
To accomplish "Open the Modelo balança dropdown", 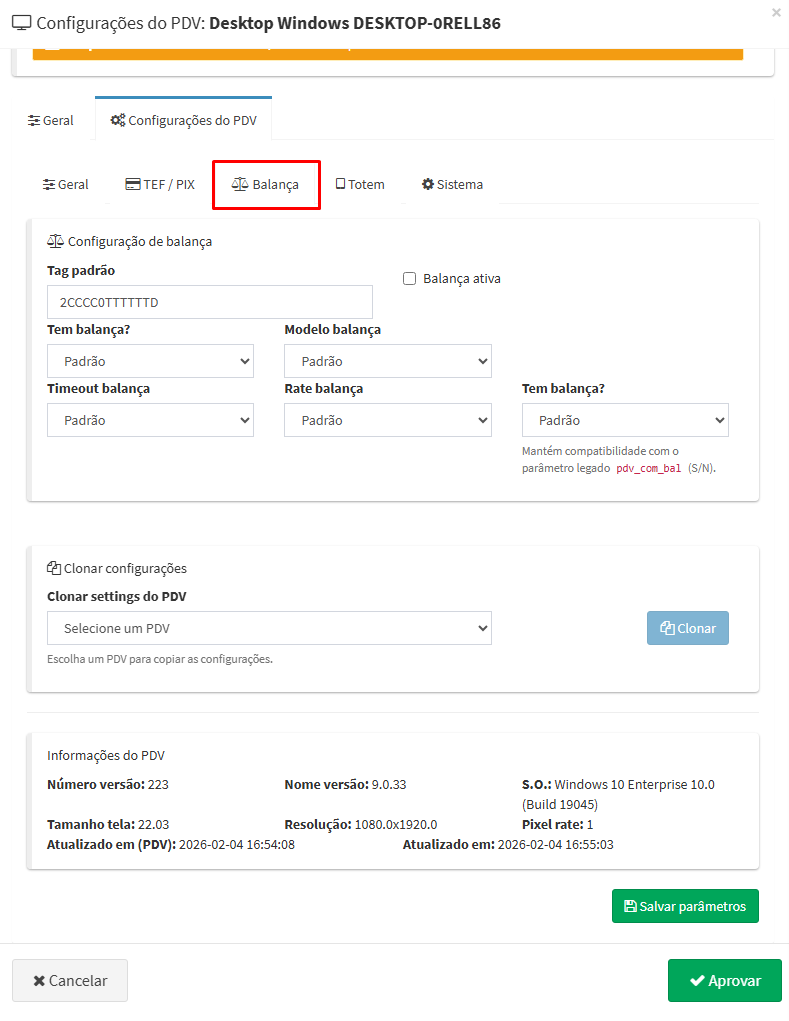I will pyautogui.click(x=388, y=361).
